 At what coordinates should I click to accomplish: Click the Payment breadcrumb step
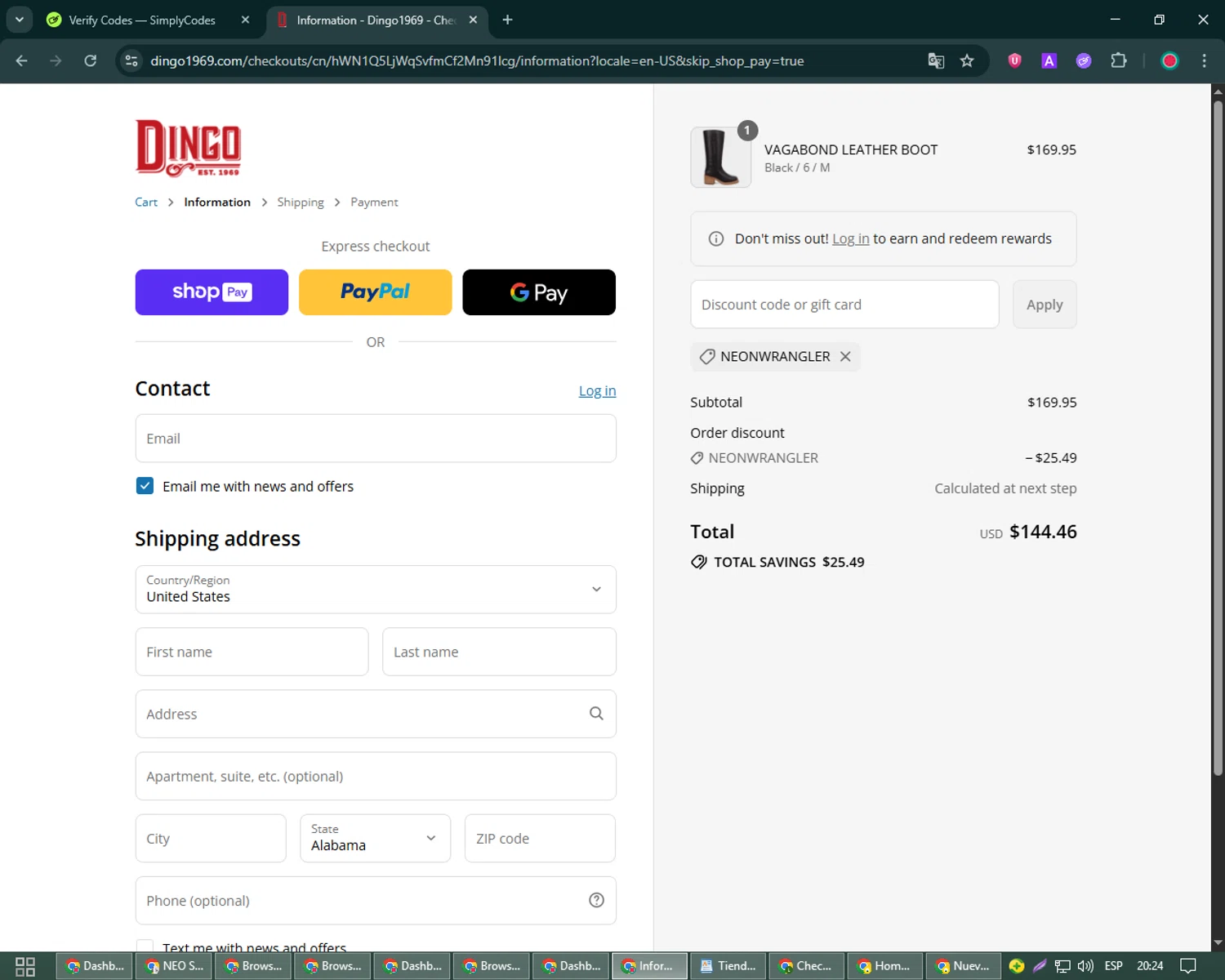374,202
